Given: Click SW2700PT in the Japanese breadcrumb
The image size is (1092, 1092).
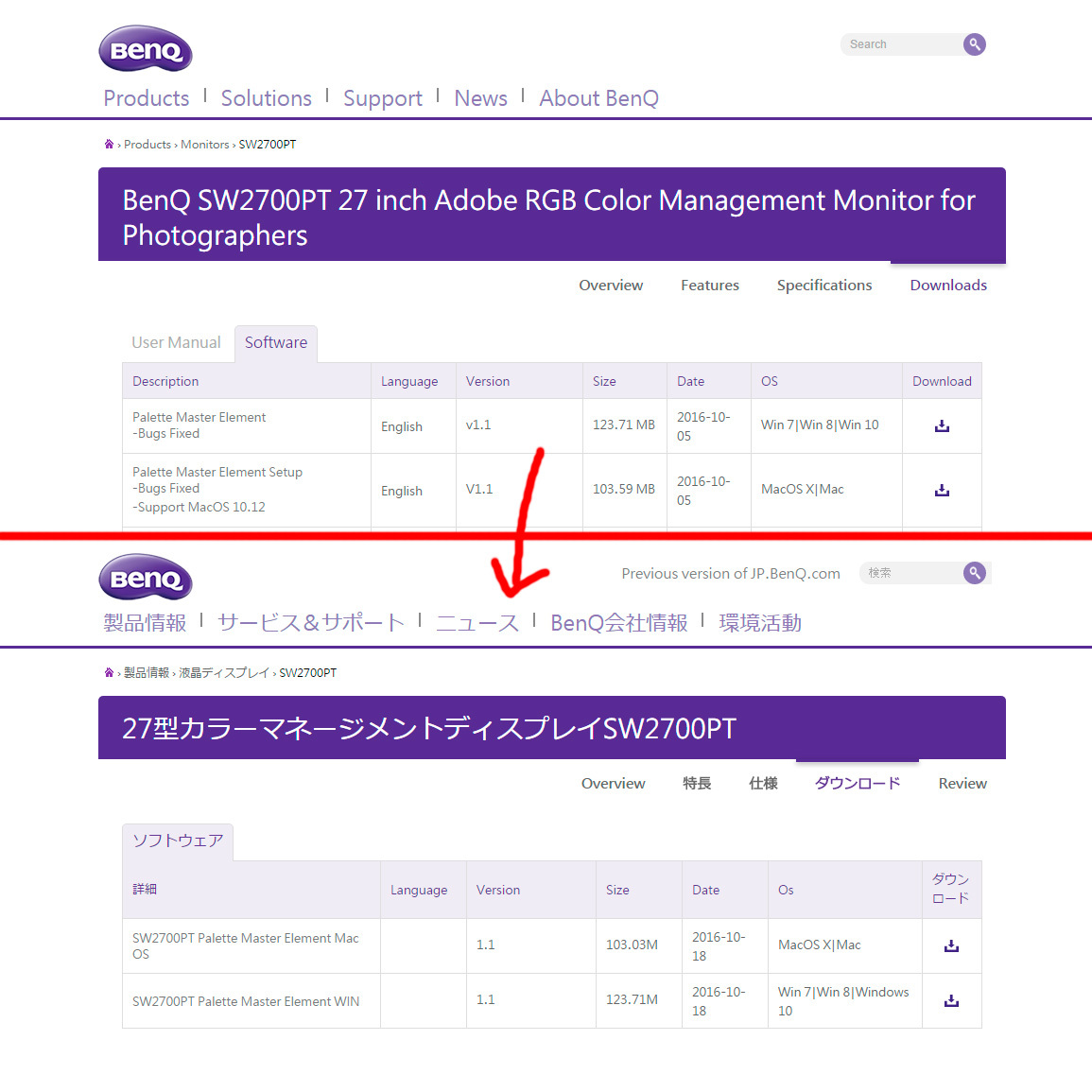Looking at the screenshot, I should pyautogui.click(x=308, y=673).
